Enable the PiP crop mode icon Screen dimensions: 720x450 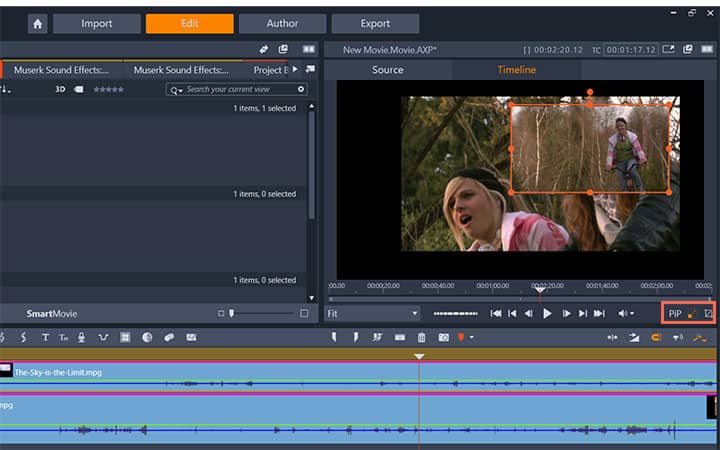[708, 314]
